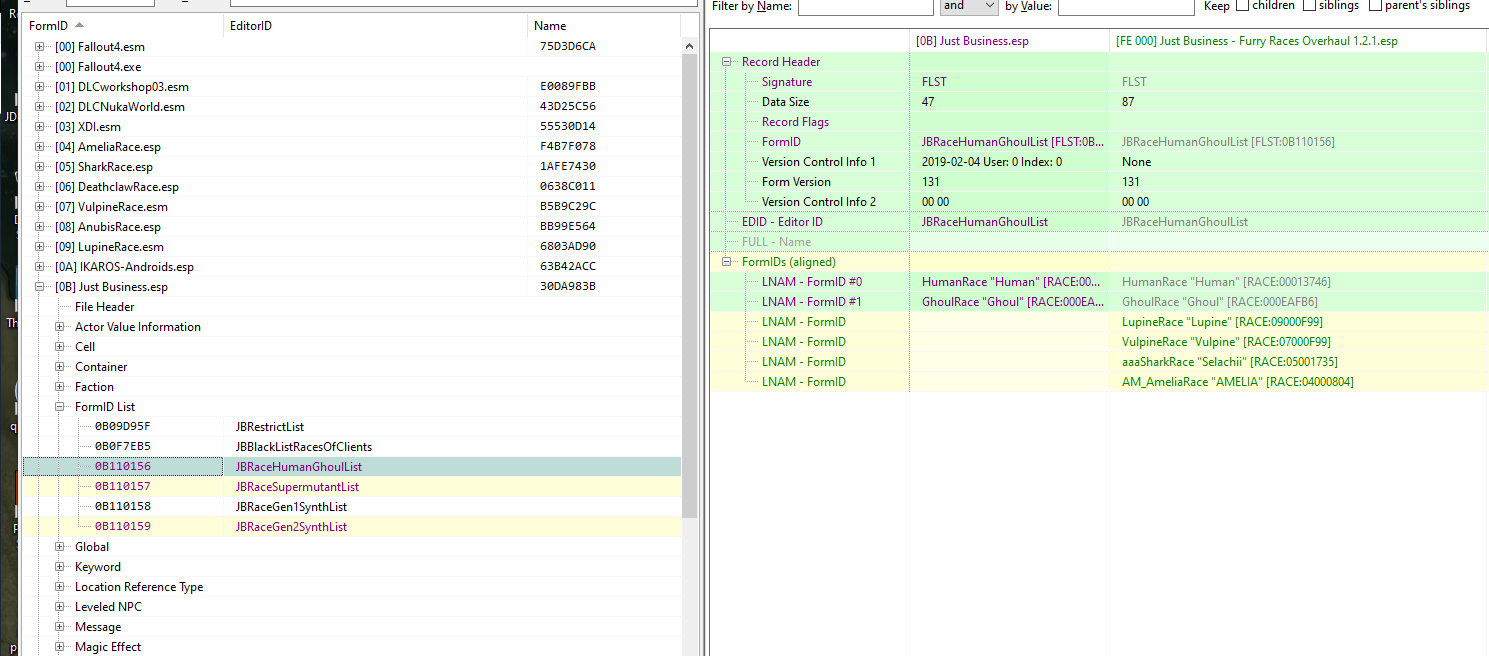Select the Furry Races Overhaul 1.2.1.esp column header
The image size is (1489, 656).
click(1298, 41)
